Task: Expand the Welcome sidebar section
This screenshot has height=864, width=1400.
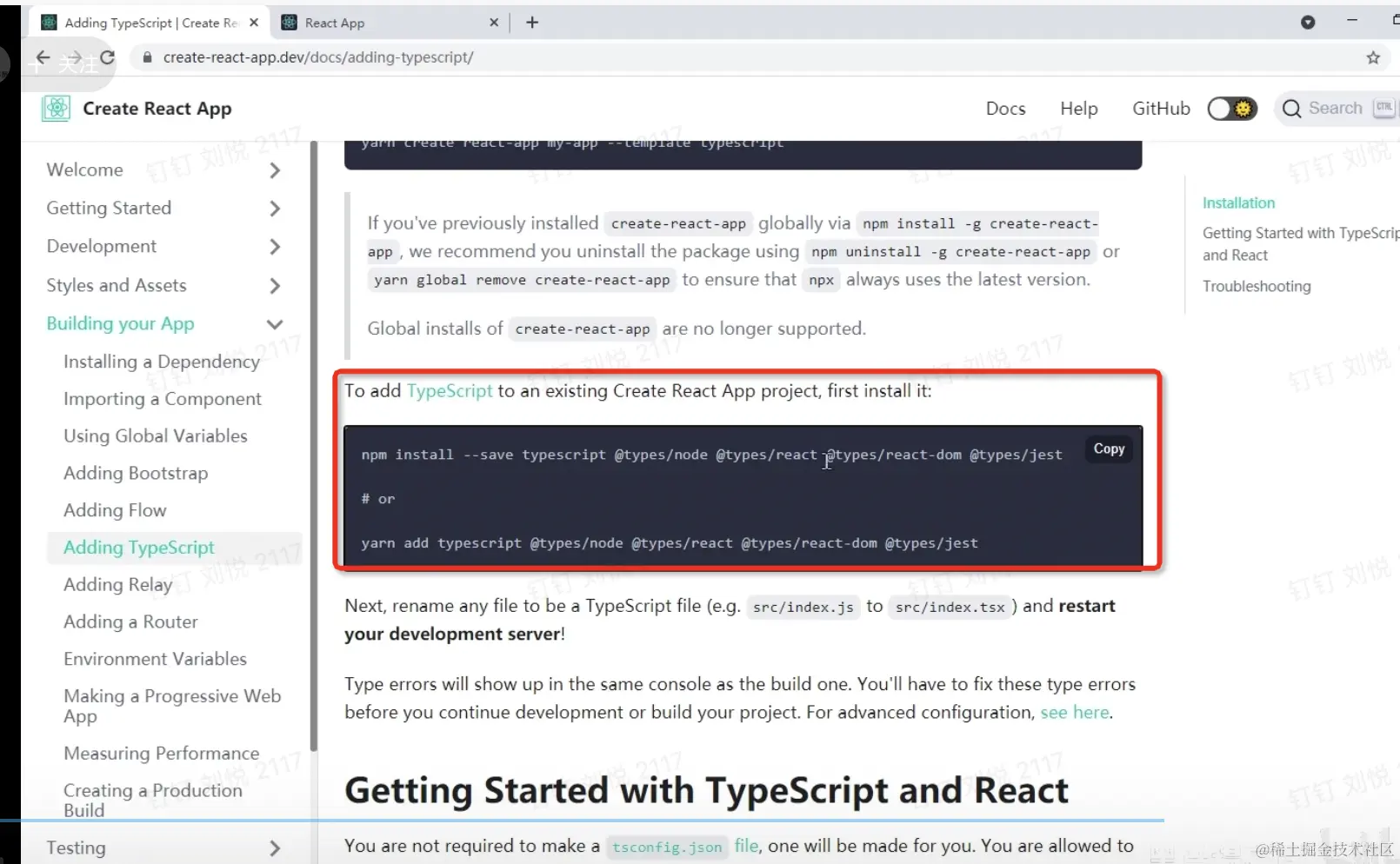Action: (275, 170)
